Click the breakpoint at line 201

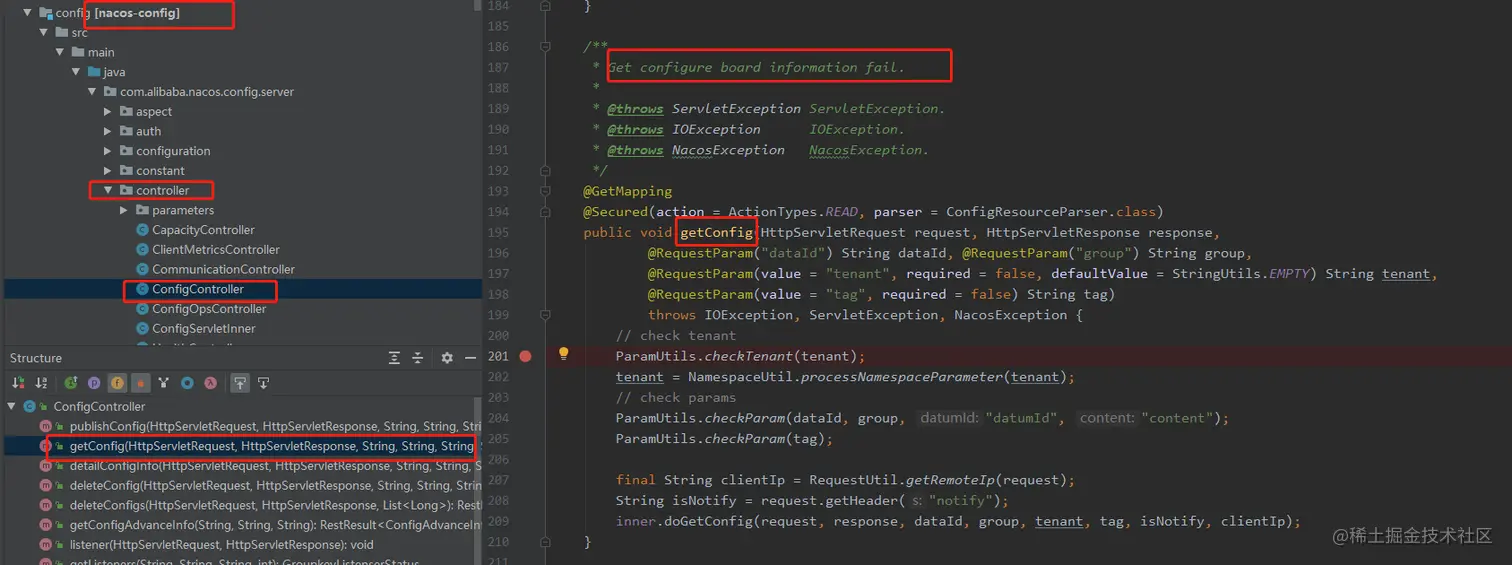point(526,356)
